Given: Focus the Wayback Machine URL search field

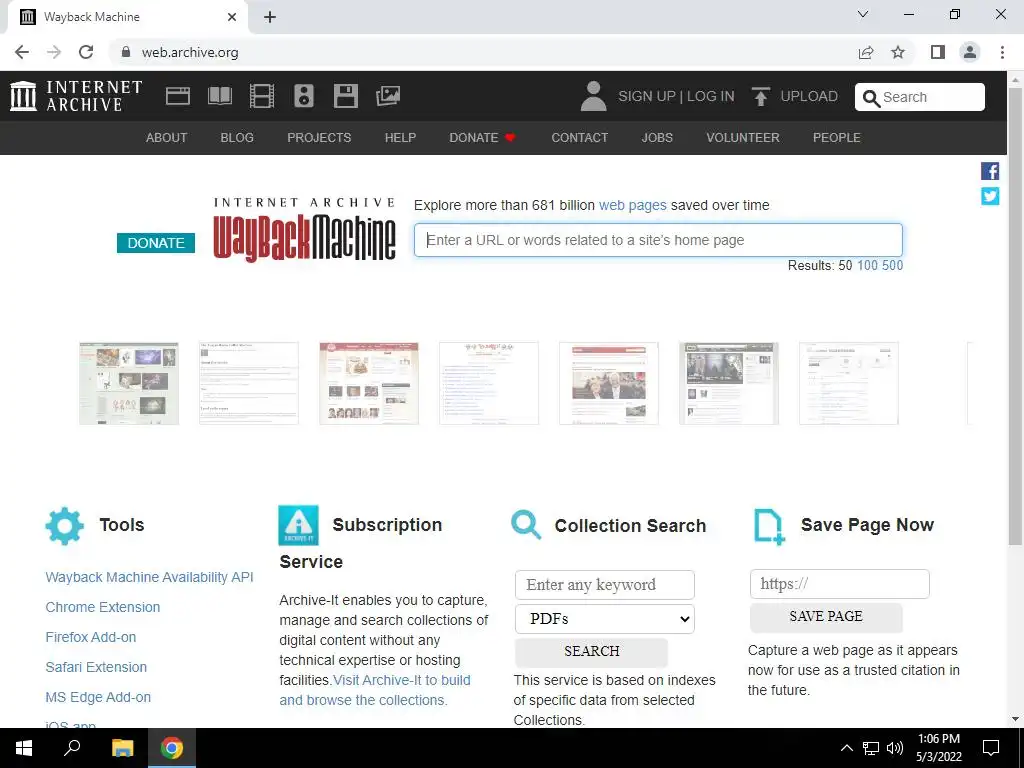Looking at the screenshot, I should (658, 240).
